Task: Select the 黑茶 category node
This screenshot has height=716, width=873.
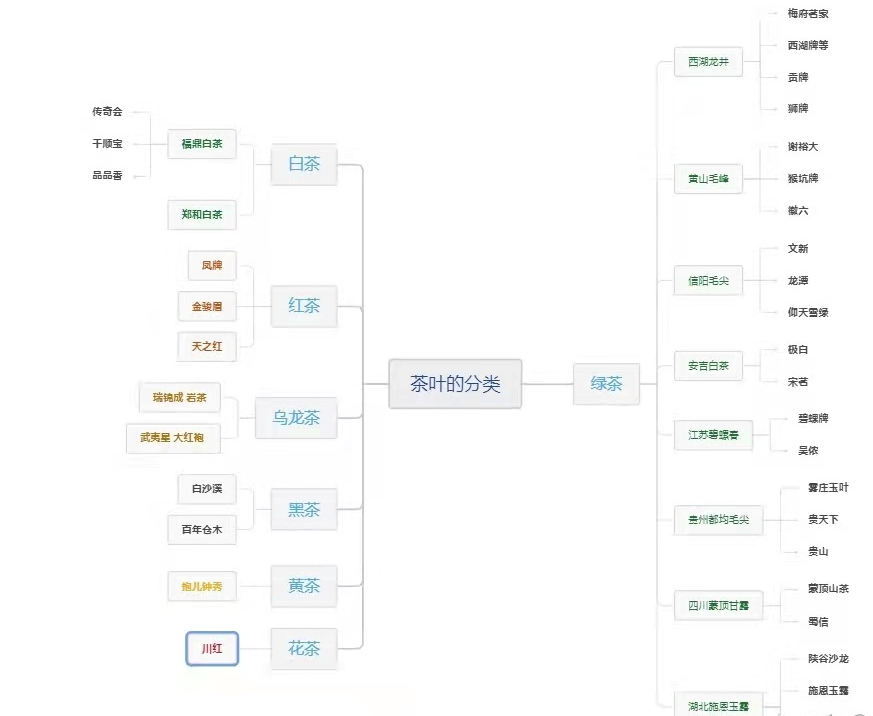Action: pyautogui.click(x=304, y=510)
